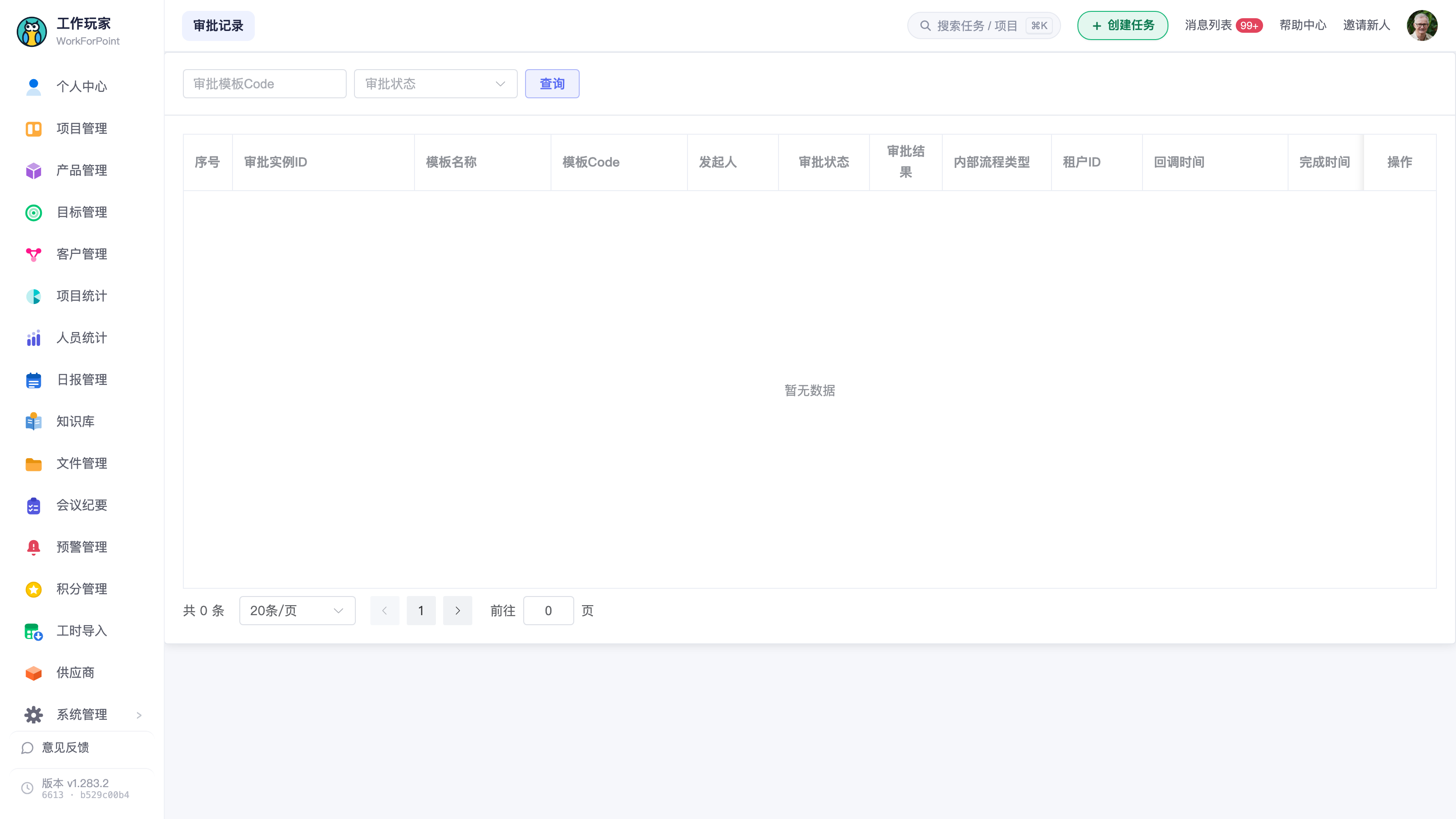Open 预警管理 alarm bell icon
Screen dimensions: 1456x819
(33, 547)
